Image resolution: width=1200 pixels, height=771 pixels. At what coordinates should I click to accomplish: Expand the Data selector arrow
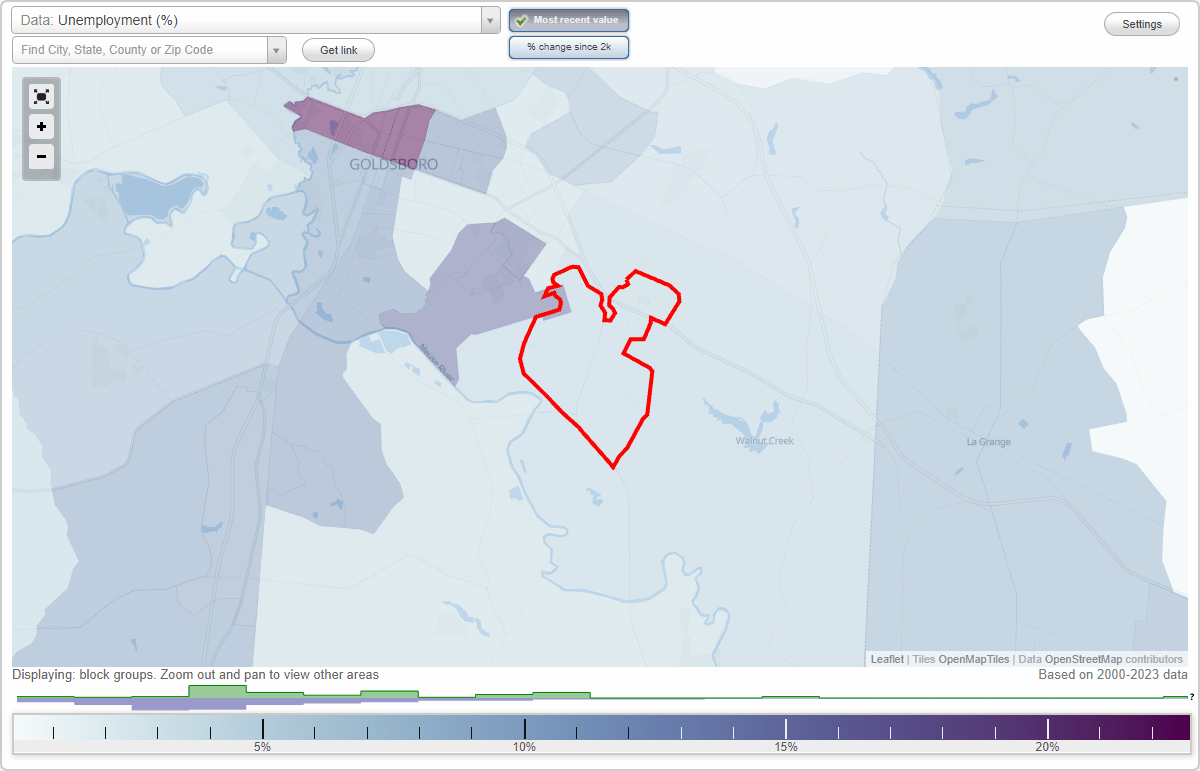490,20
